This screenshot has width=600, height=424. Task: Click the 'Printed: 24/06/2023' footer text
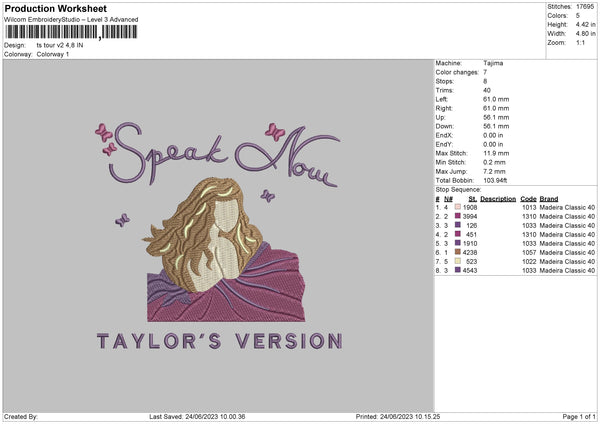(x=398, y=417)
